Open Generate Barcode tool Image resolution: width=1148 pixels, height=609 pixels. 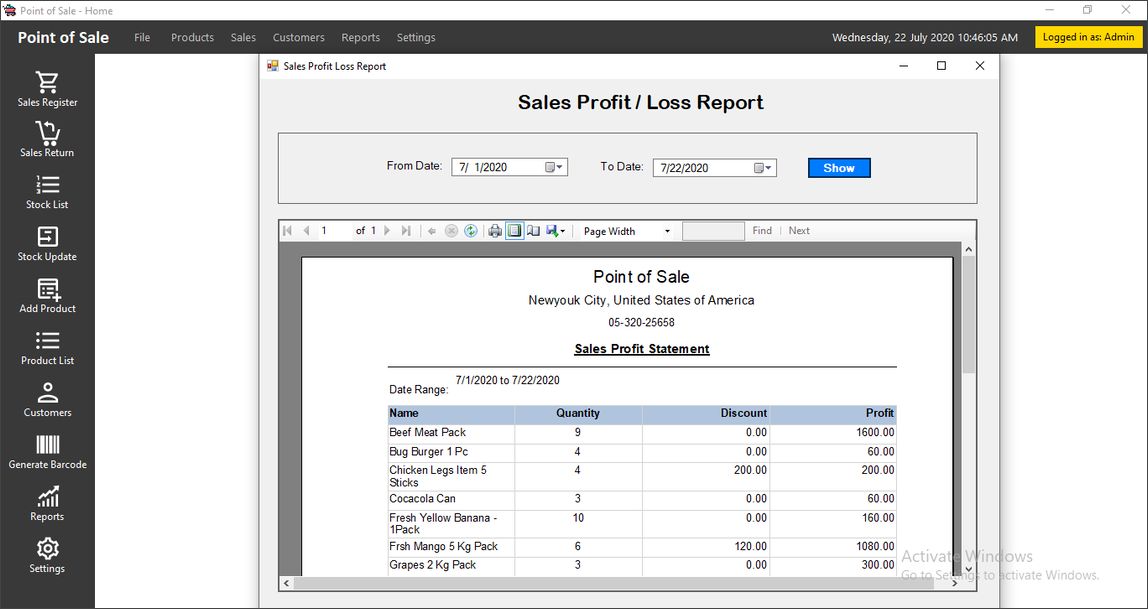pos(47,451)
